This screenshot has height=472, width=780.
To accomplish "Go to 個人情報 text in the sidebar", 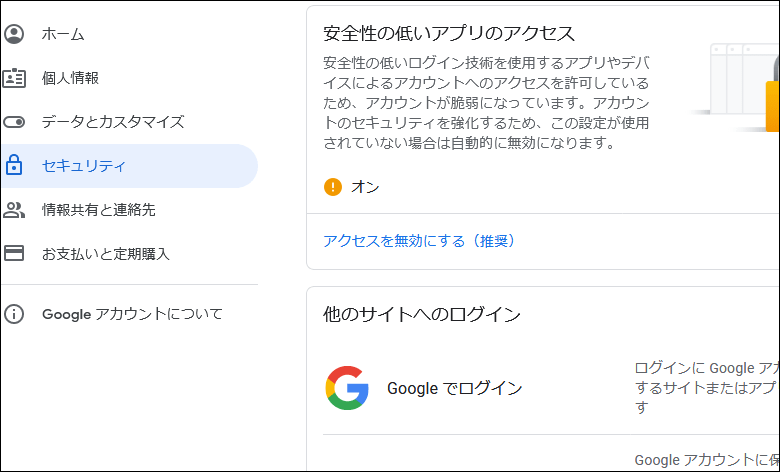I will point(70,78).
